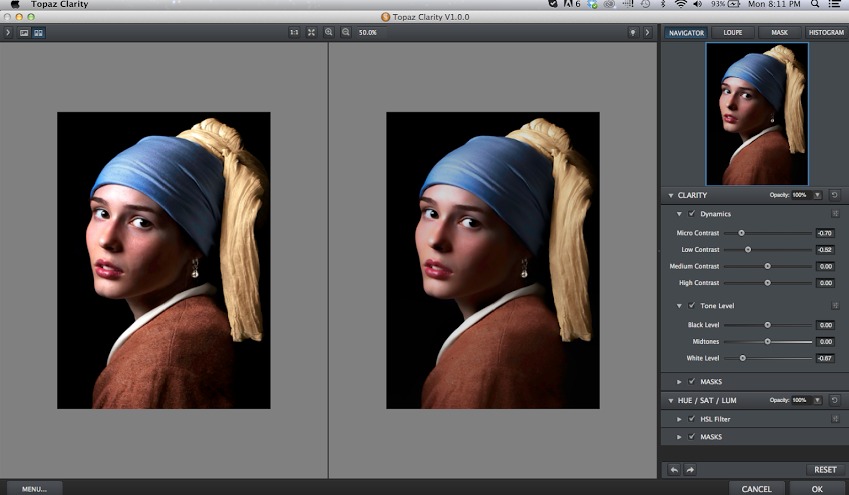
Task: Click the Tone Level row options icon
Action: click(x=835, y=306)
